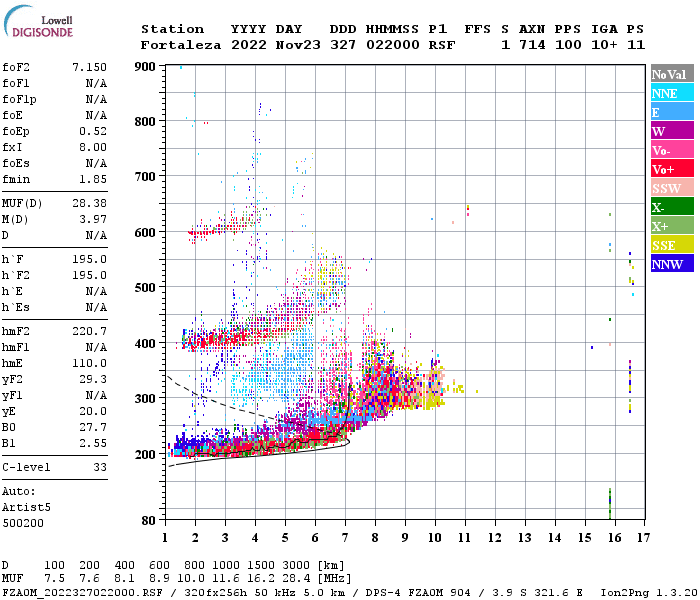Viewport: 700px width, 600px height.
Task: Select the Vo- pink legend swatch
Action: 672,150
